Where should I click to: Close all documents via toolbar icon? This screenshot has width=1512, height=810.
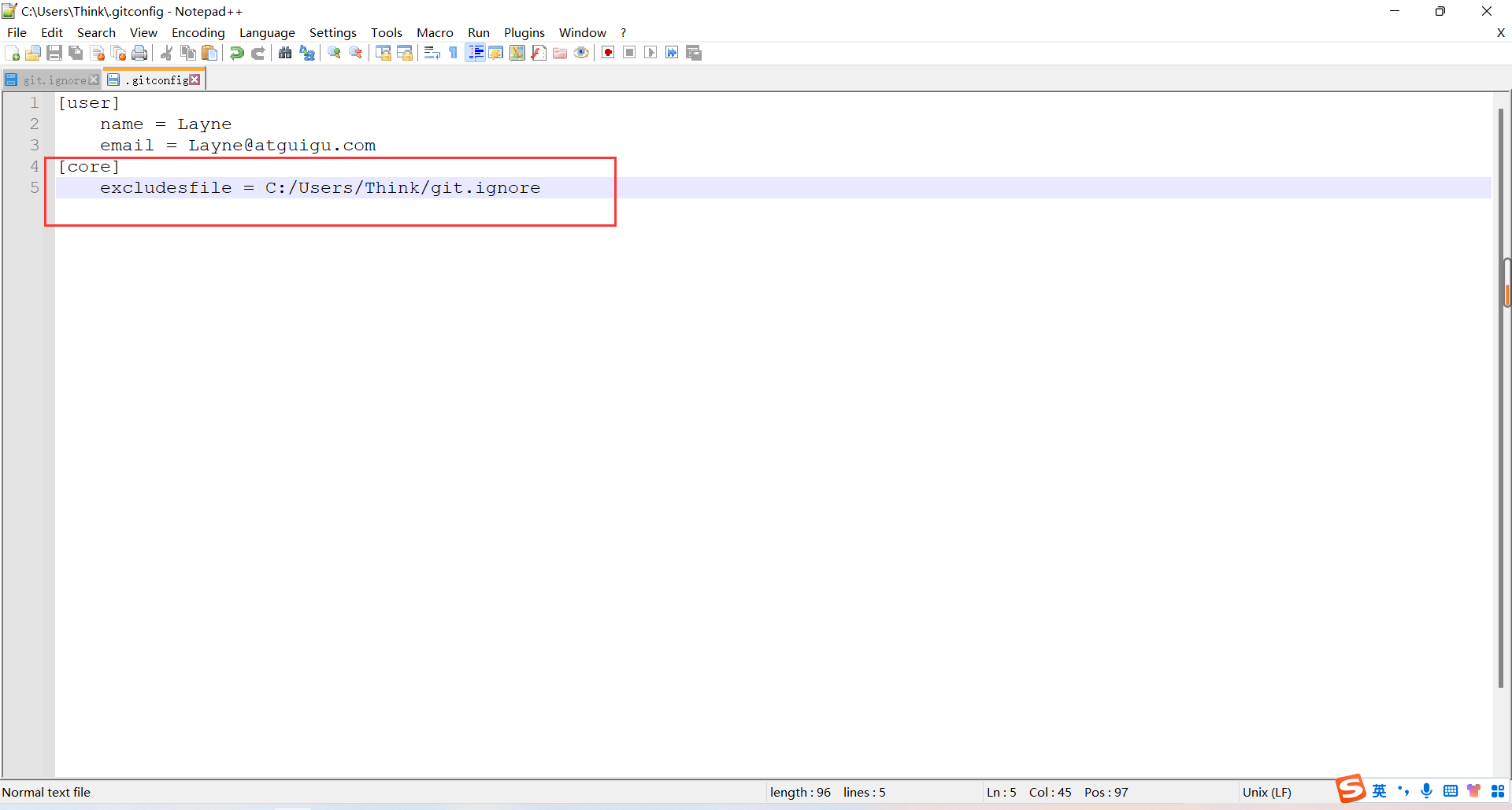(118, 53)
